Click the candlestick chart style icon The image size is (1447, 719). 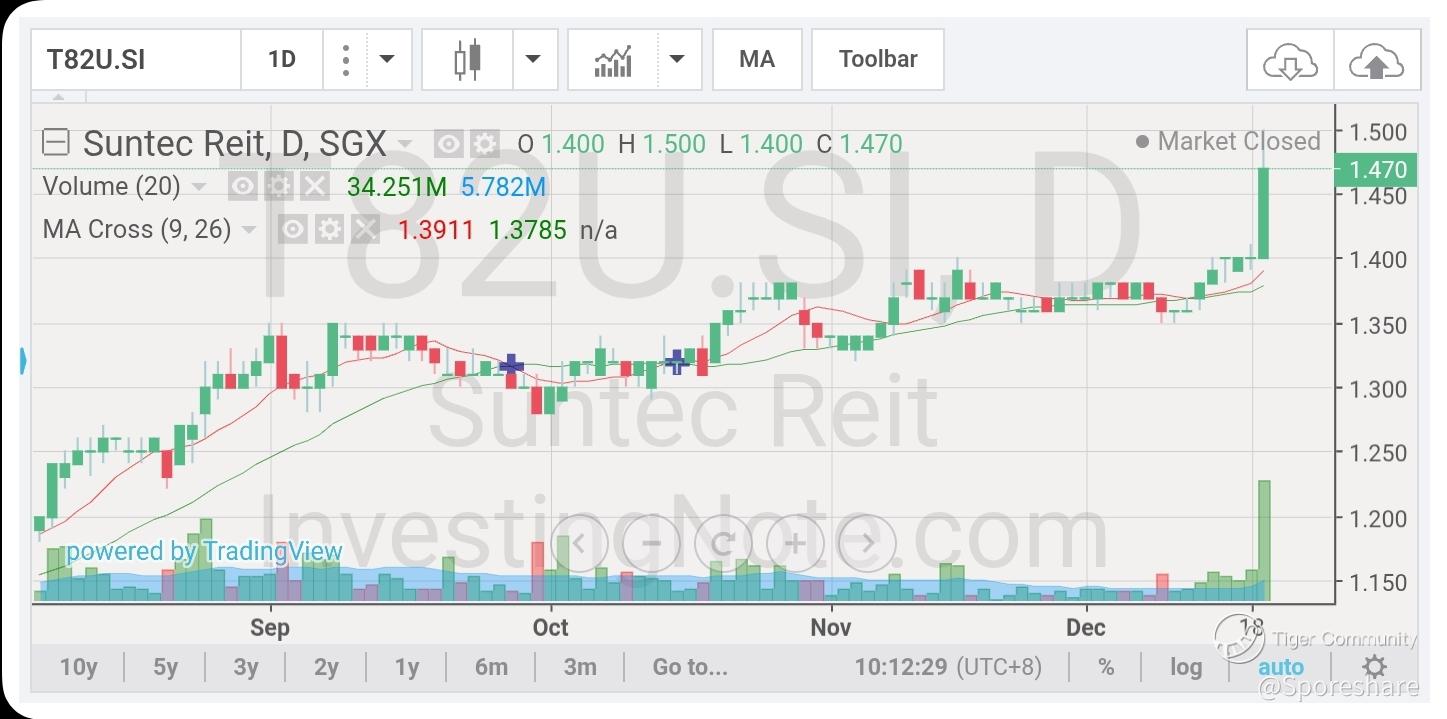coord(467,59)
